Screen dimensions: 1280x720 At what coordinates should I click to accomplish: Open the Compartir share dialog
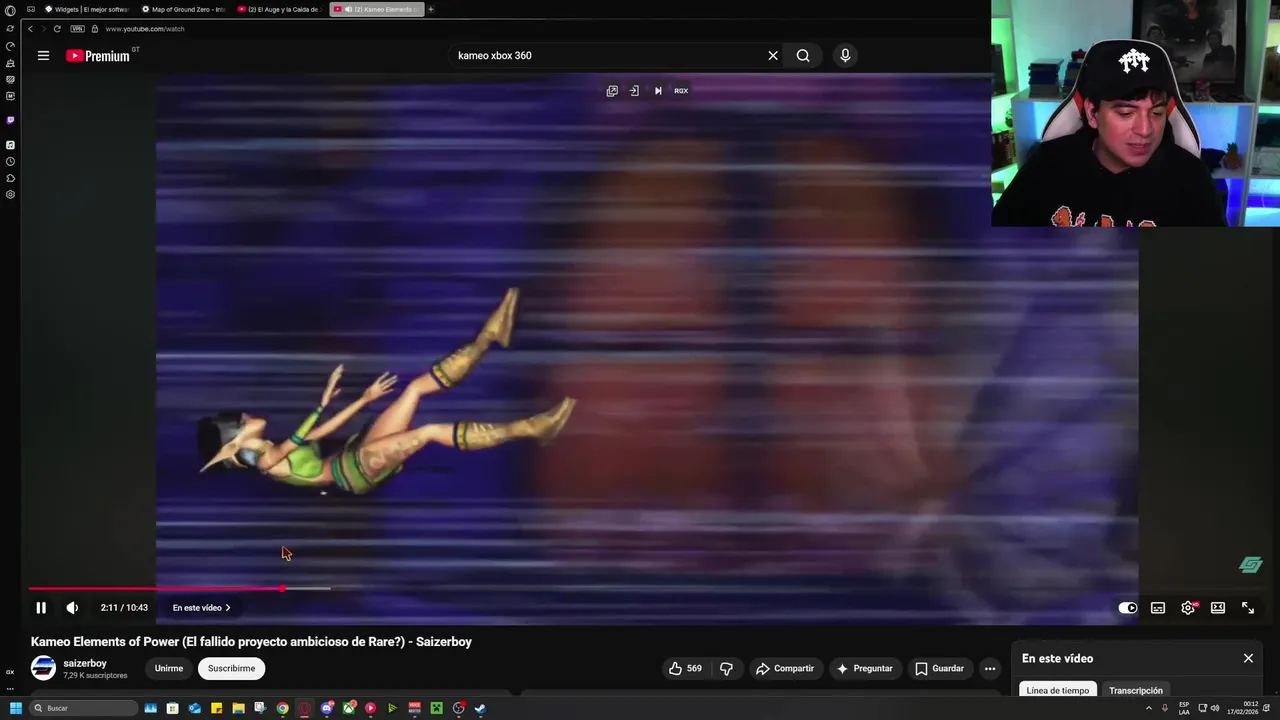(785, 668)
